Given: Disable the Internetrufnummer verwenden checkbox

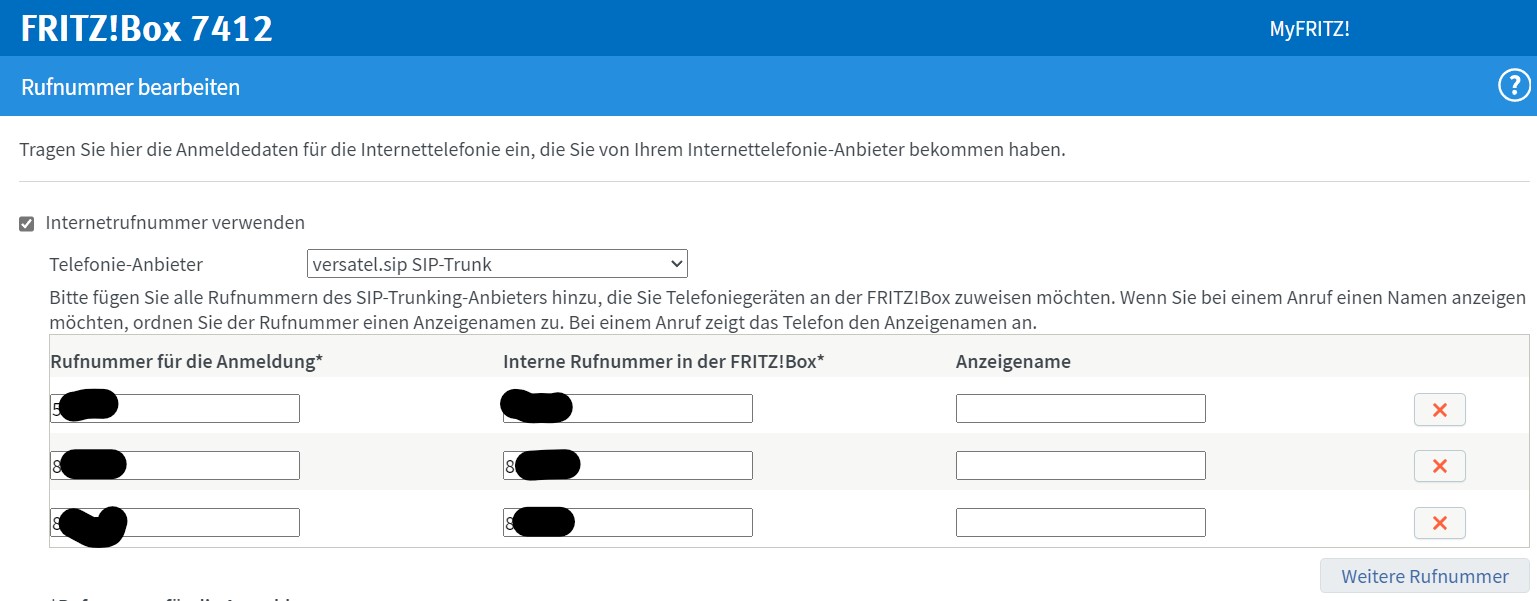Looking at the screenshot, I should point(26,223).
